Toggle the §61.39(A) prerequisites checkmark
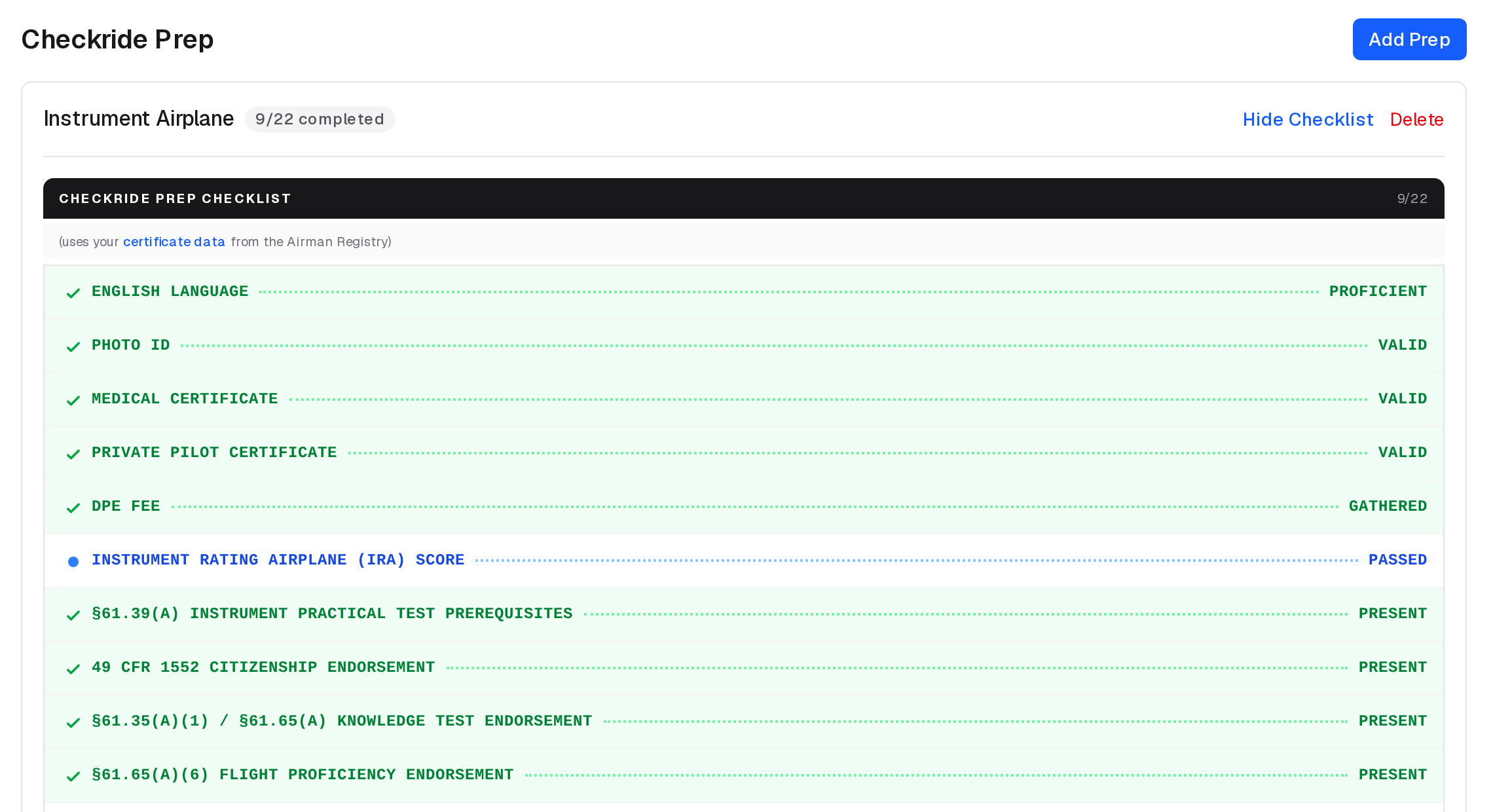 (x=73, y=615)
